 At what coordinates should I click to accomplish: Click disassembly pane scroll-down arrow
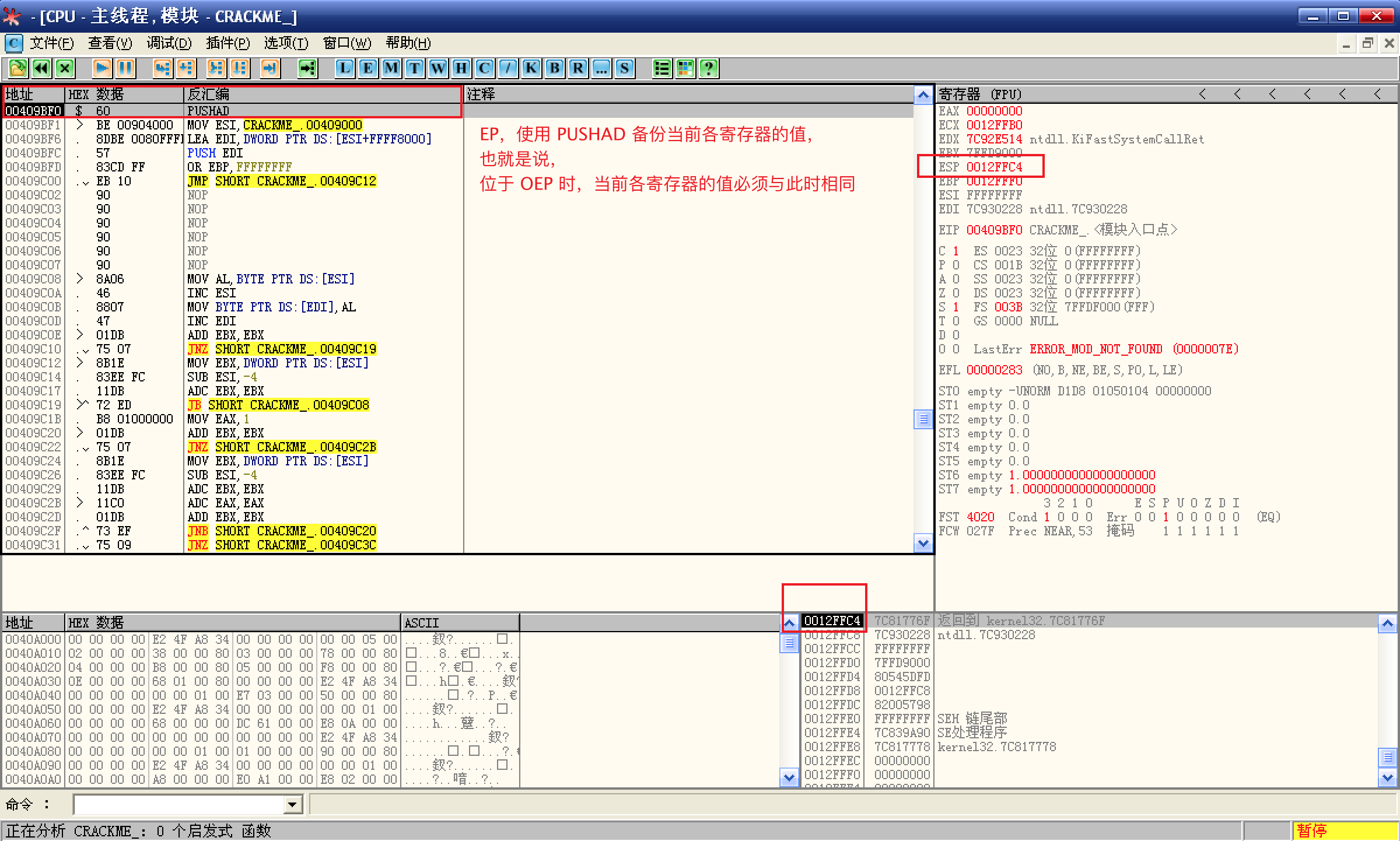point(923,544)
